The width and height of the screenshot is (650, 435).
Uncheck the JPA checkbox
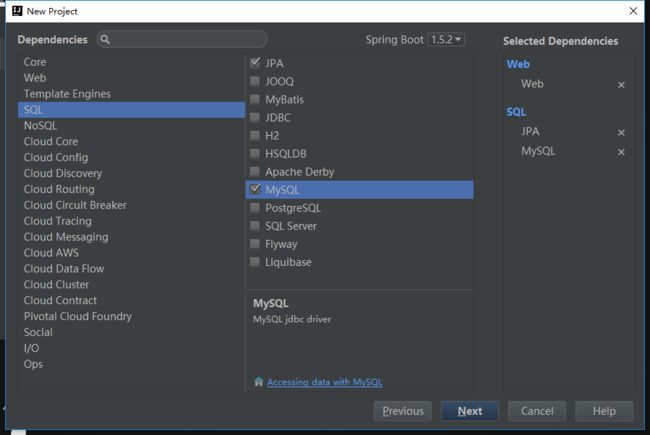255,63
